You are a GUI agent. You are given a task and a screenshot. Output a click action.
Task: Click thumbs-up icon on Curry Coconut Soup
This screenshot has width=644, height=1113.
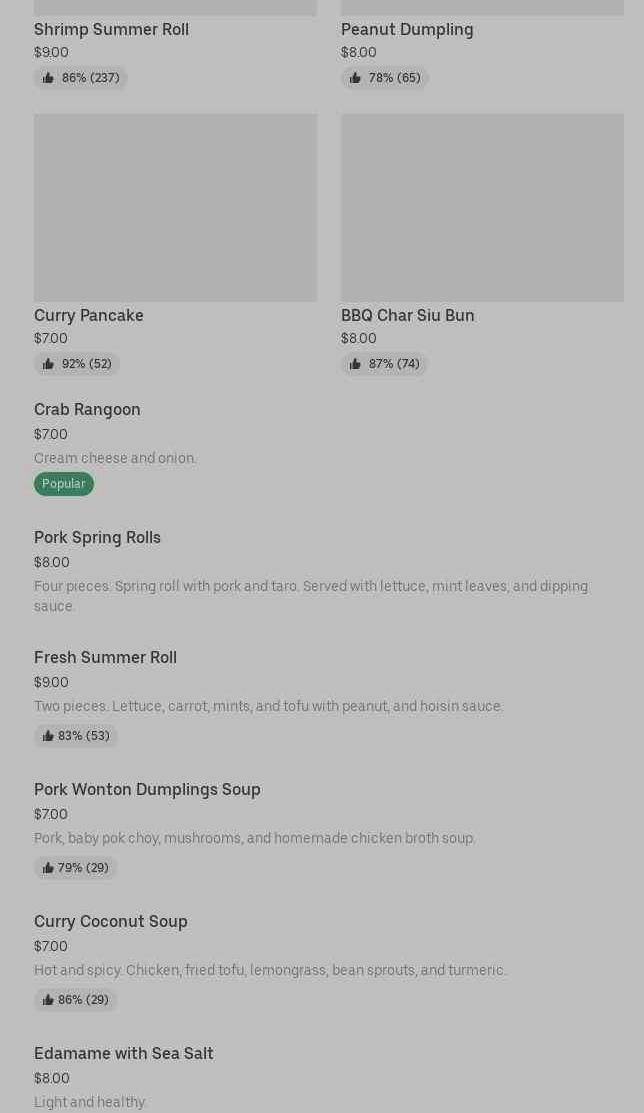point(47,1000)
